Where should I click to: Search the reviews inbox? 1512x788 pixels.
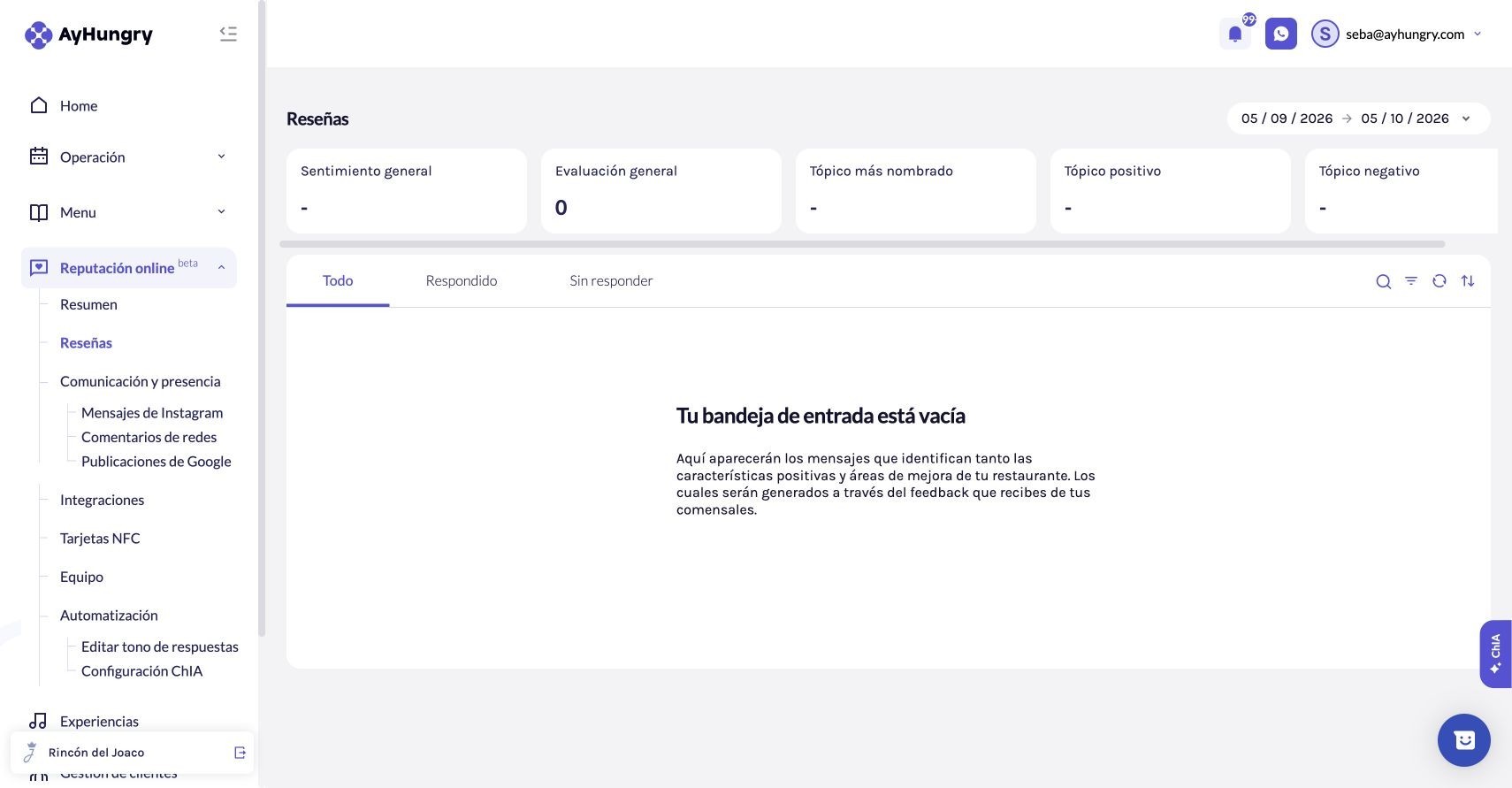click(x=1384, y=281)
